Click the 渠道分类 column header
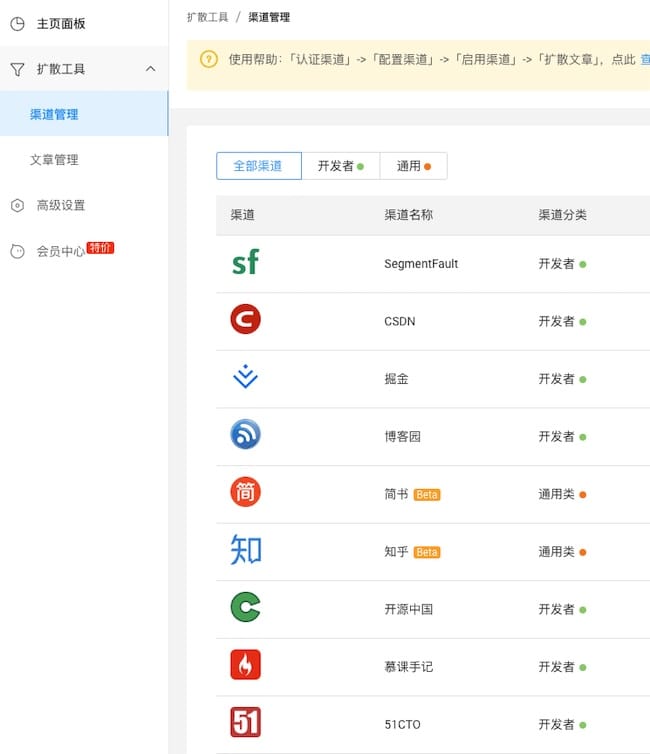Screen dimensions: 650x754 (x=562, y=215)
